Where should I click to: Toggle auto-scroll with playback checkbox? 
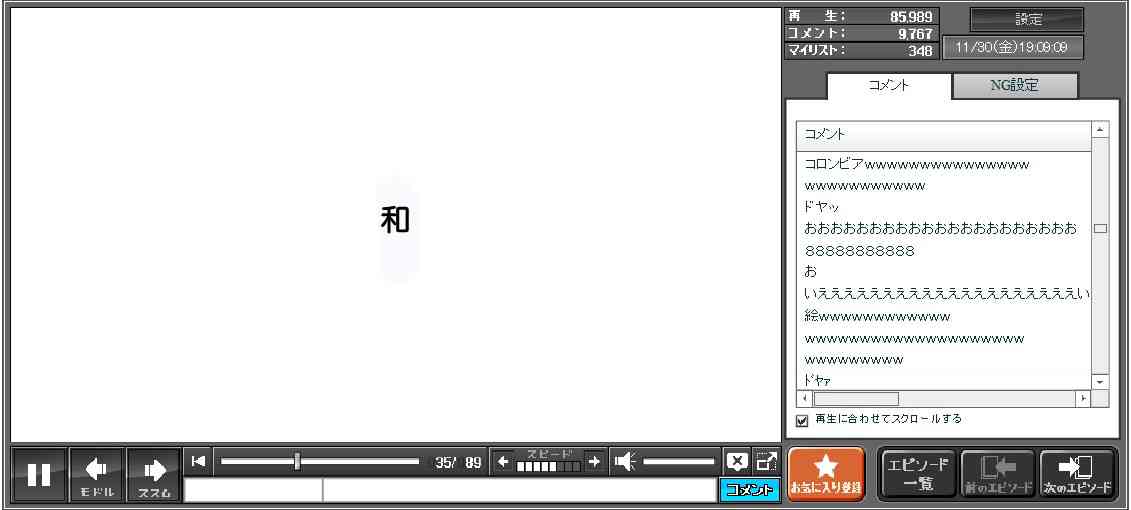click(802, 420)
